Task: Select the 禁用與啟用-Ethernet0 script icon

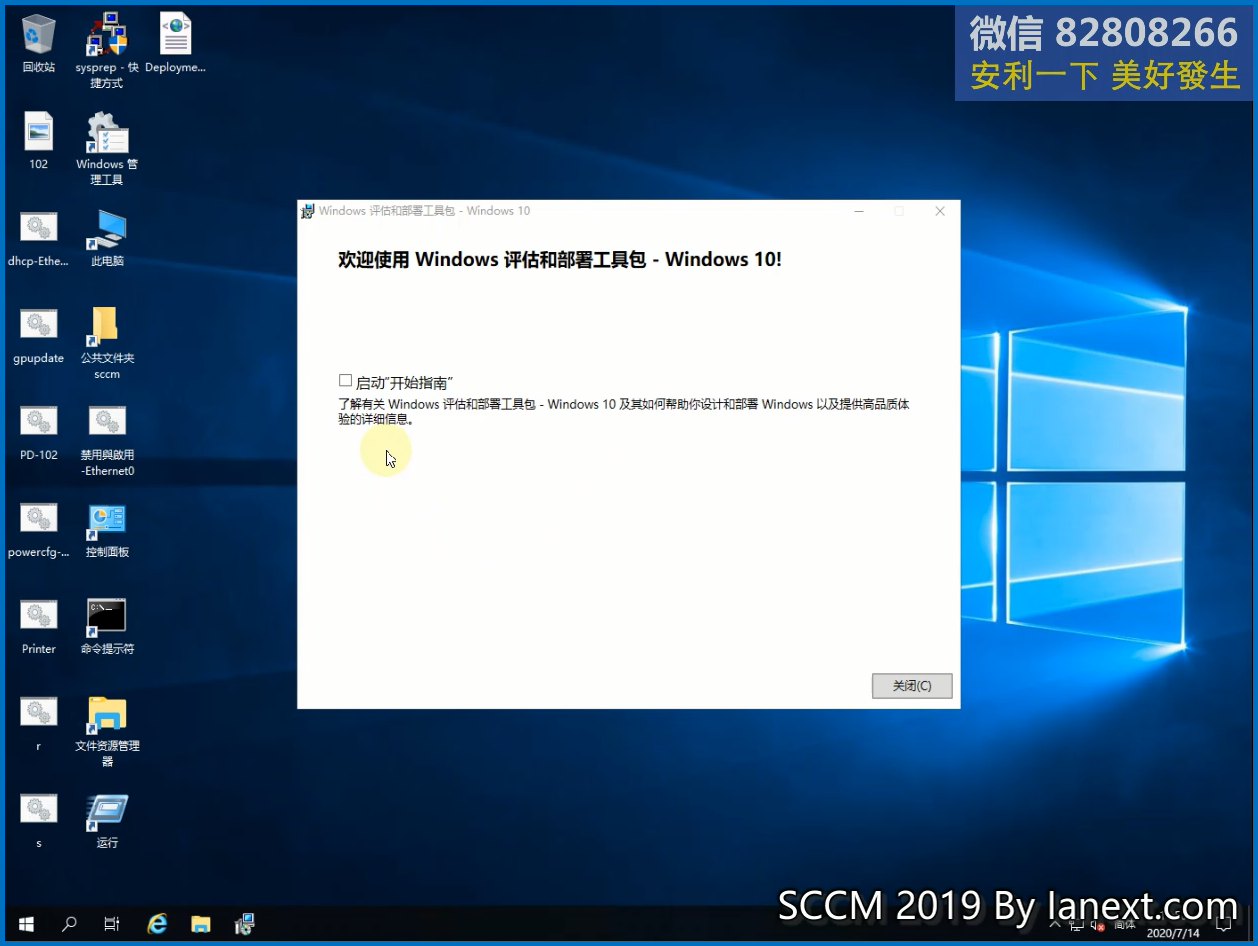Action: tap(107, 440)
